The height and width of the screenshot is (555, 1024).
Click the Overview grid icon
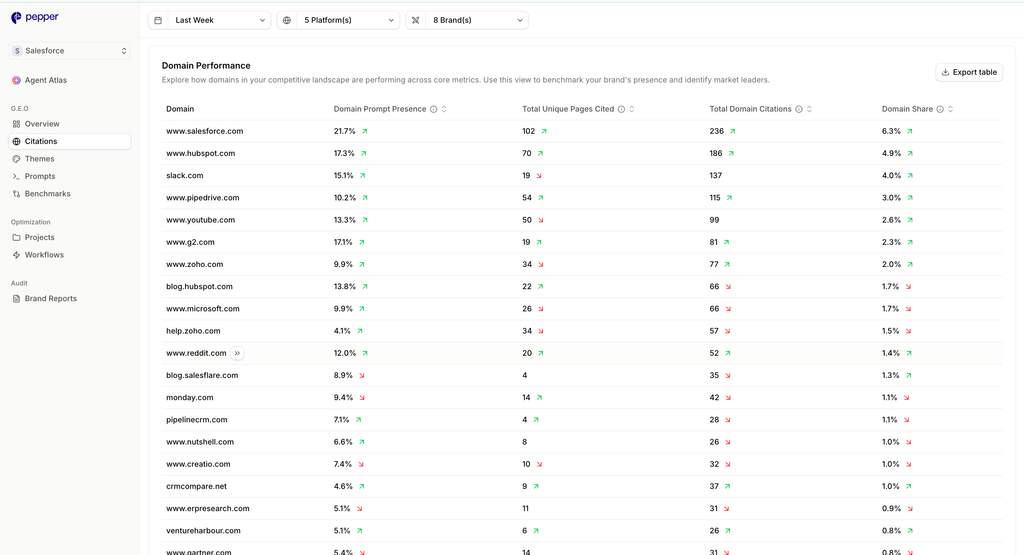[16, 124]
